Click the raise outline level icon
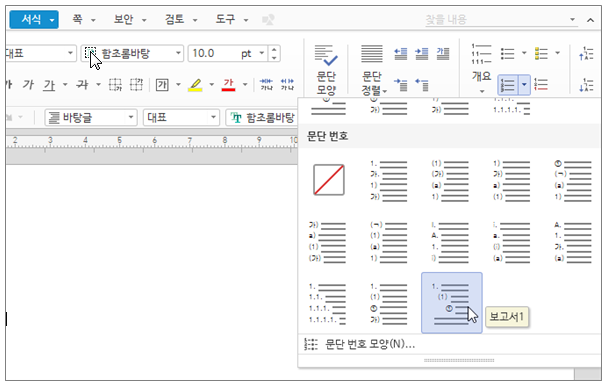 click(x=586, y=53)
